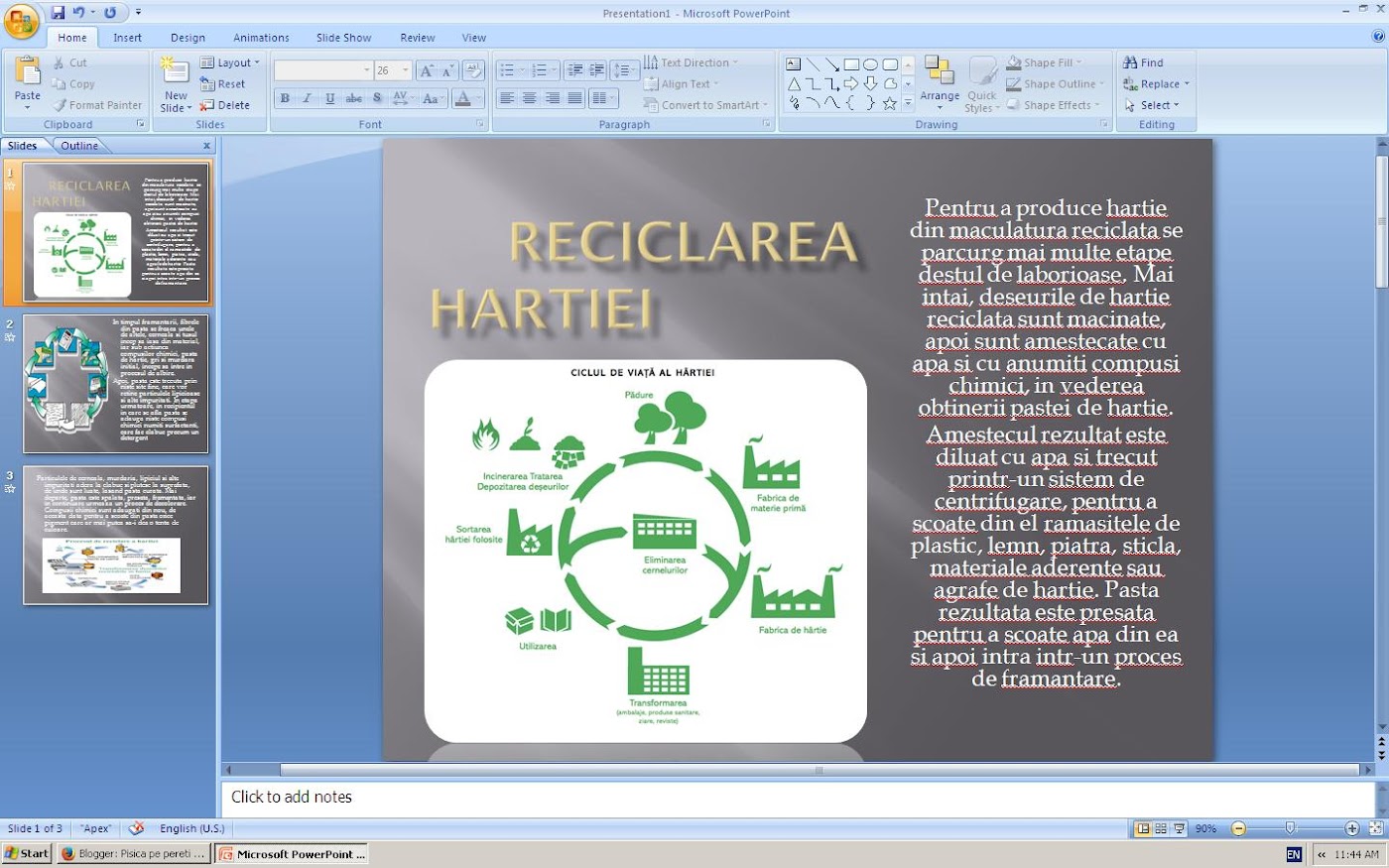Decrease the list indent level
Screen dimensions: 1389x868
(574, 70)
